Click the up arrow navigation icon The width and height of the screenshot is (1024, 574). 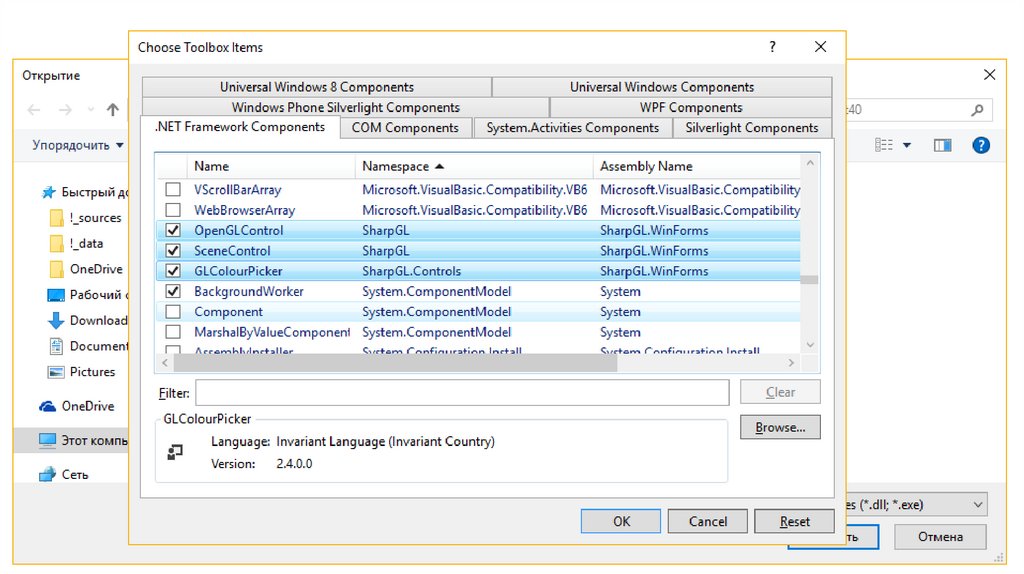(x=113, y=110)
